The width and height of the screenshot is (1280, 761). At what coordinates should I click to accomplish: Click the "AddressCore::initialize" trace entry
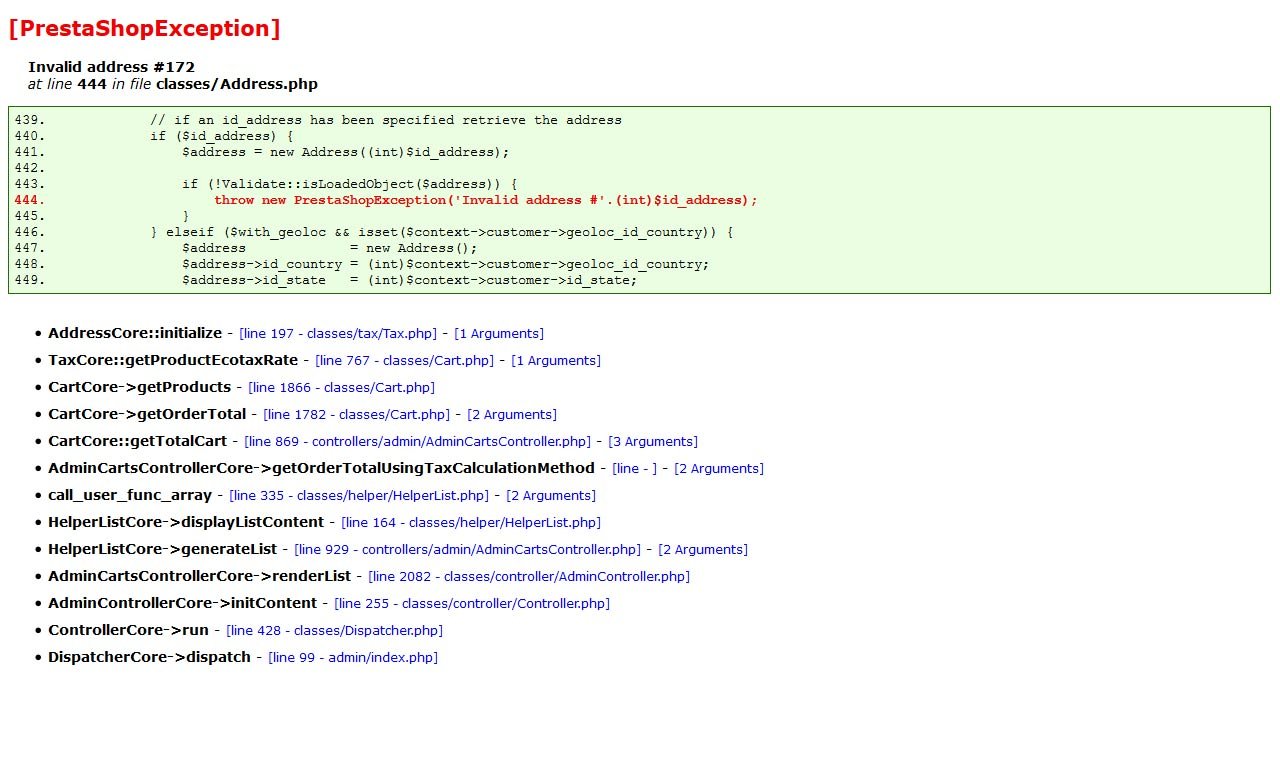tap(135, 333)
